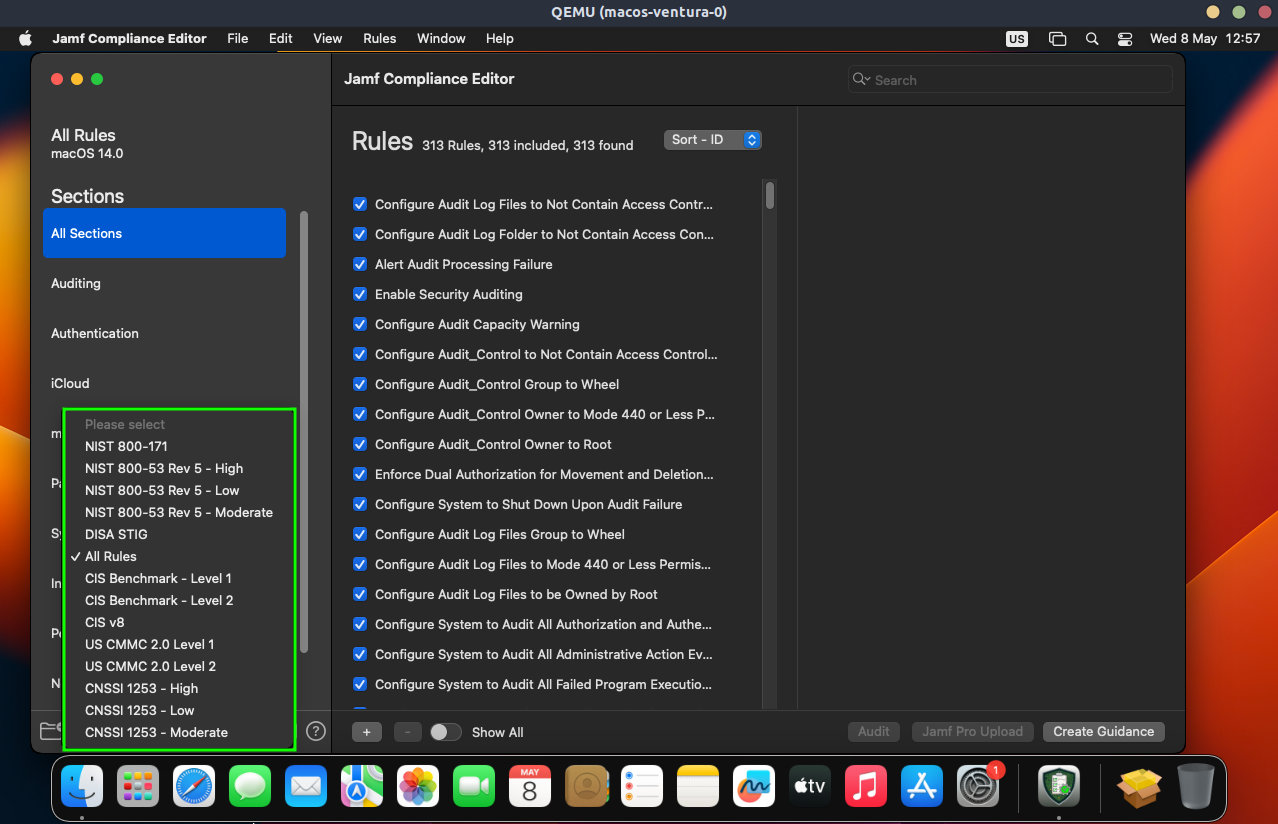Viewport: 1278px width, 824px height.
Task: Click the rules list vertical scrollbar
Action: coord(769,195)
